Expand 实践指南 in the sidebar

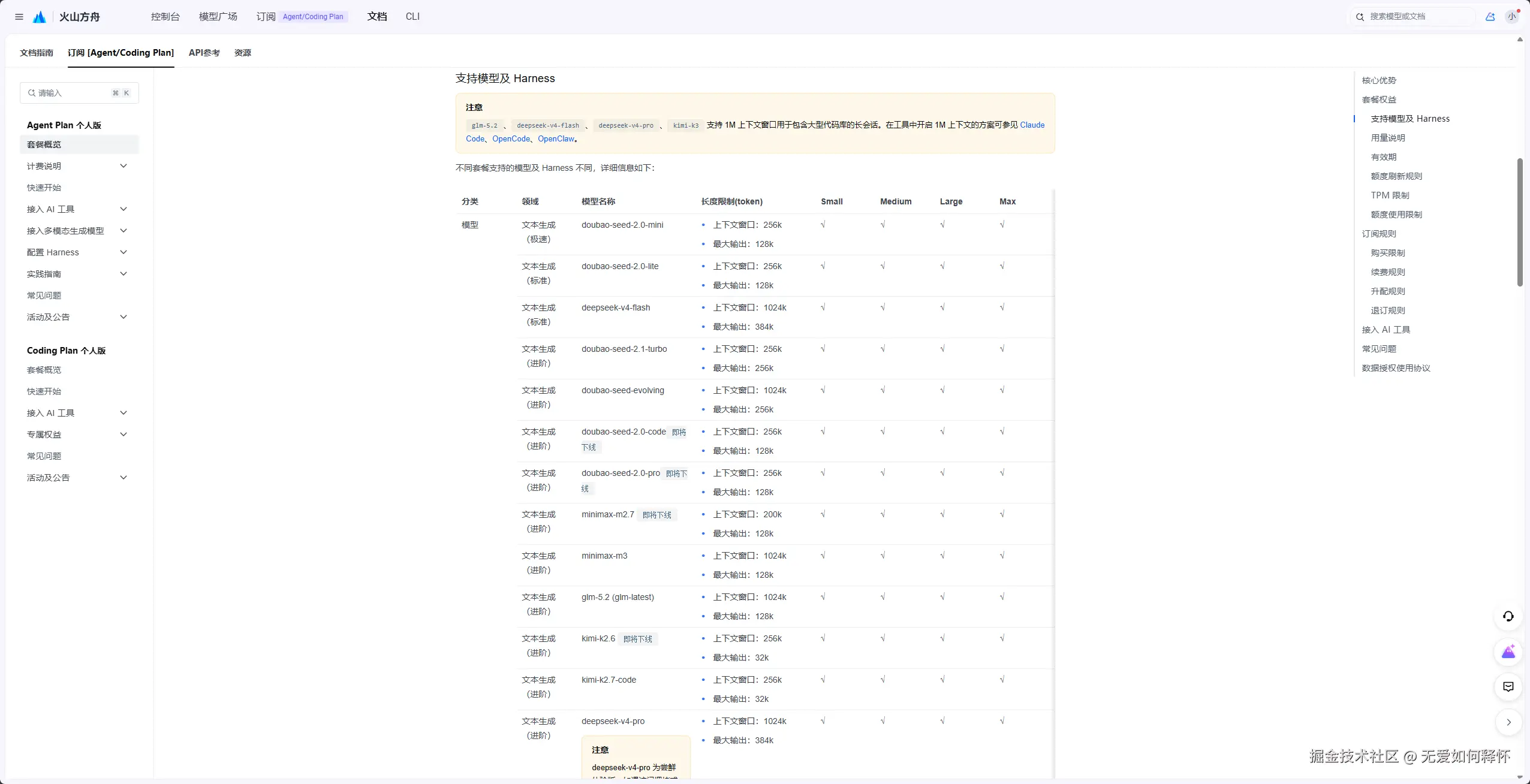point(124,274)
